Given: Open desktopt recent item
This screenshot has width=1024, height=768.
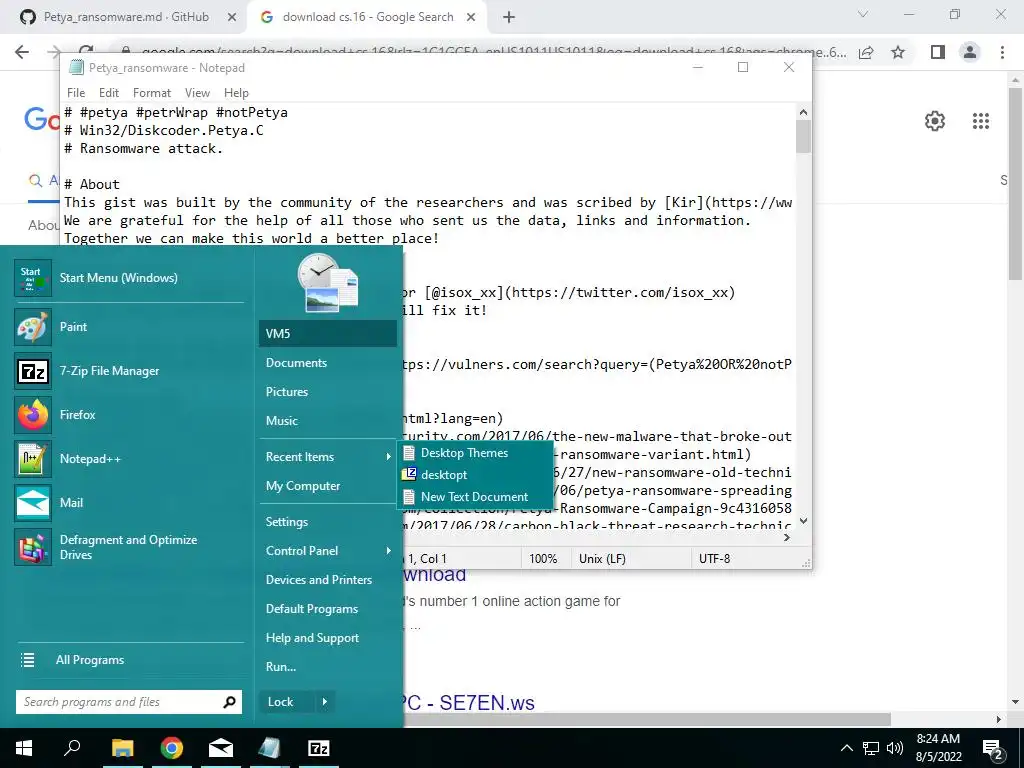Looking at the screenshot, I should point(475,475).
